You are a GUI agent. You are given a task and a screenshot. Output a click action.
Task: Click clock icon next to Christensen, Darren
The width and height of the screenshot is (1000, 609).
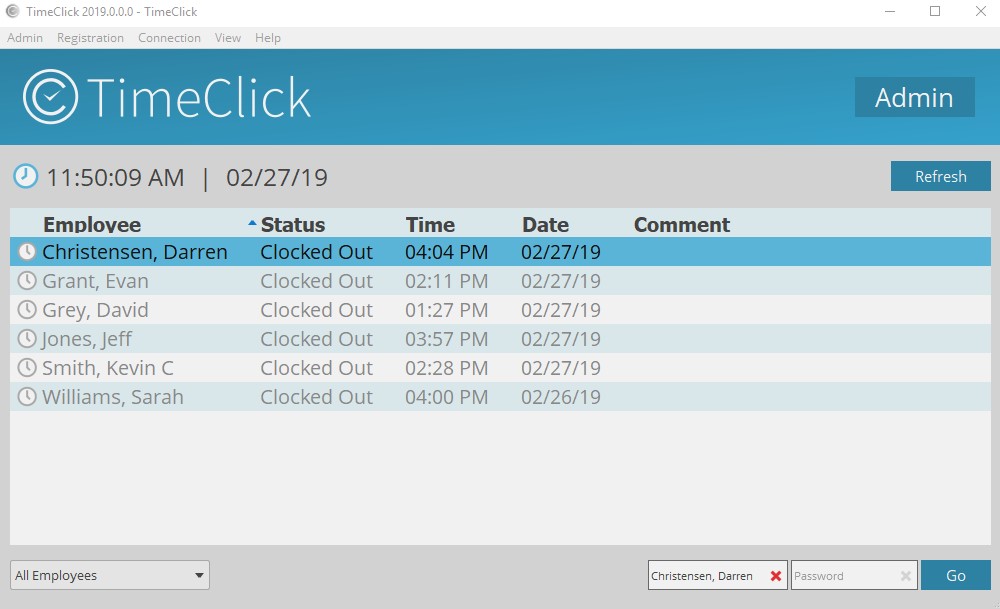click(x=27, y=251)
